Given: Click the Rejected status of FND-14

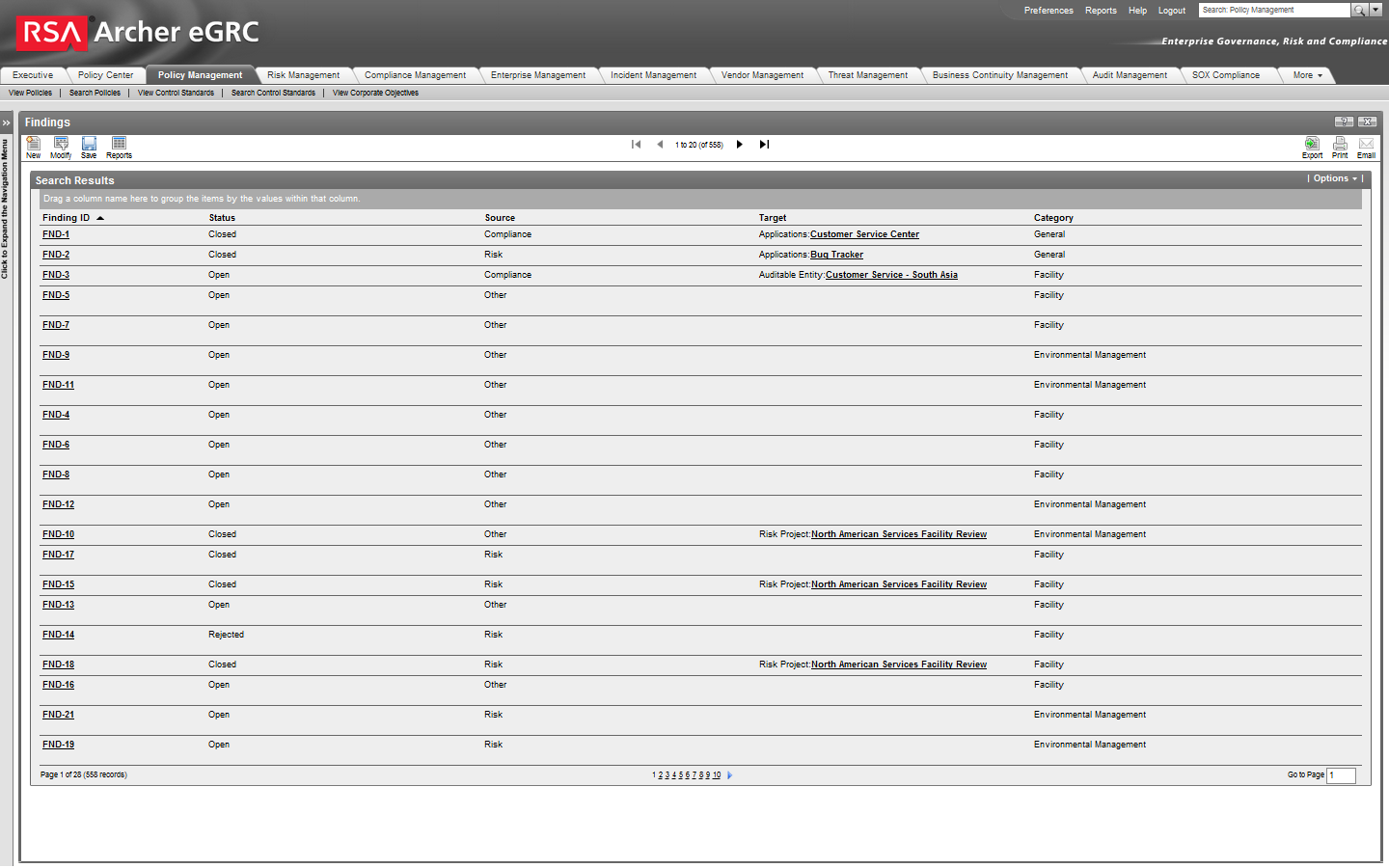Looking at the screenshot, I should point(226,635).
